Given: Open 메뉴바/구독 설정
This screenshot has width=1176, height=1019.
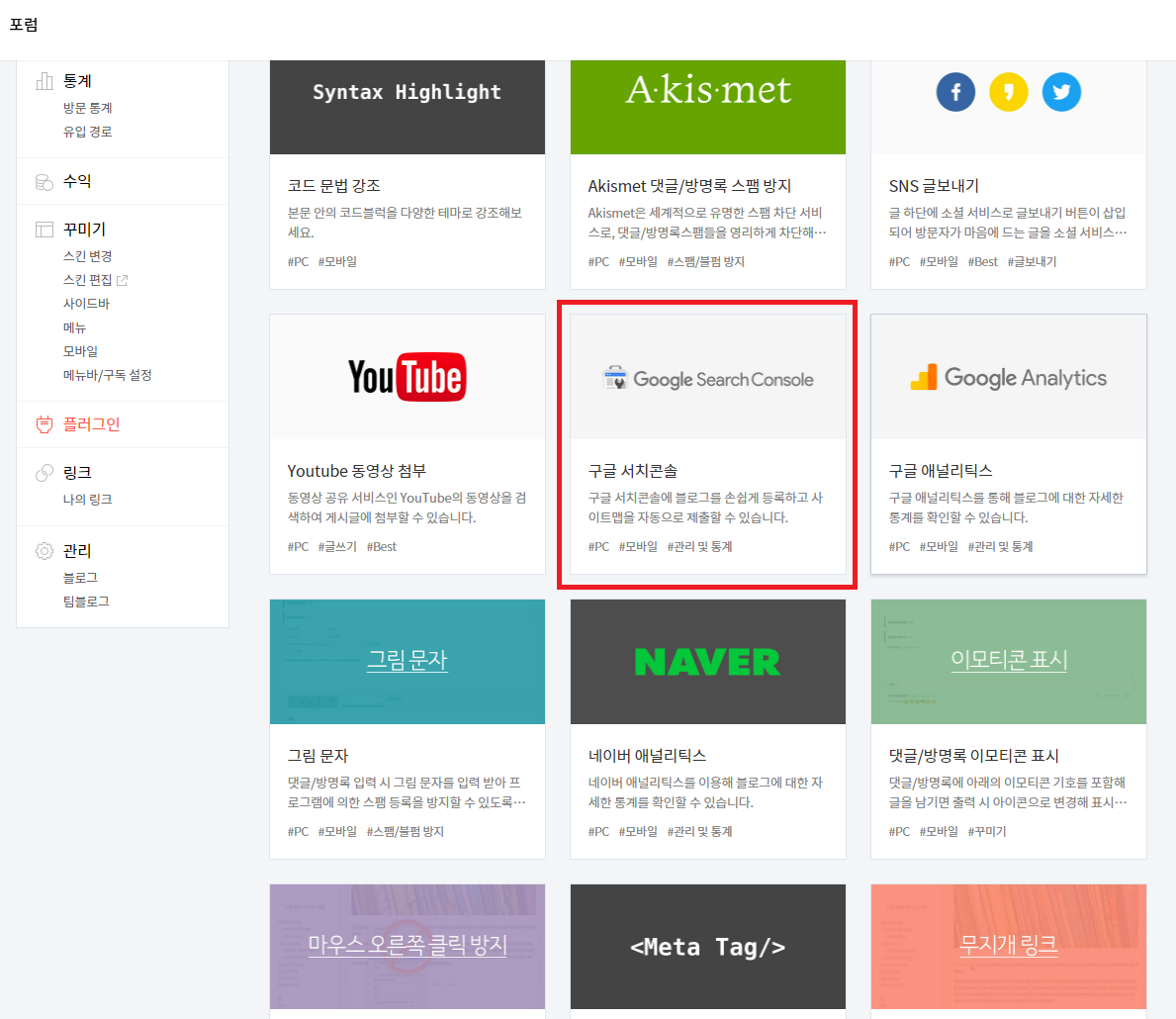Looking at the screenshot, I should tap(107, 375).
